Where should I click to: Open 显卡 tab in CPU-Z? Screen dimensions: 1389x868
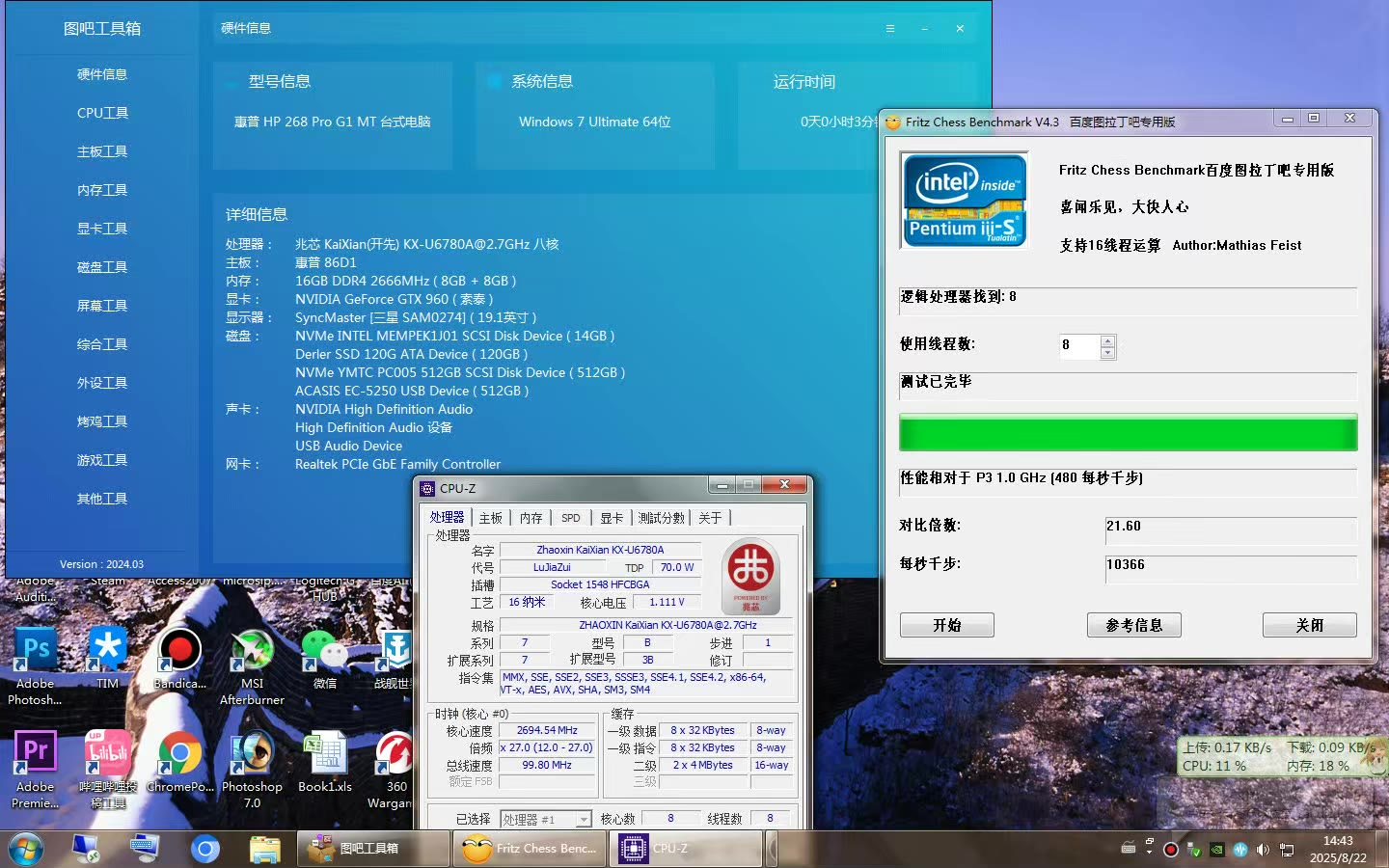point(612,518)
